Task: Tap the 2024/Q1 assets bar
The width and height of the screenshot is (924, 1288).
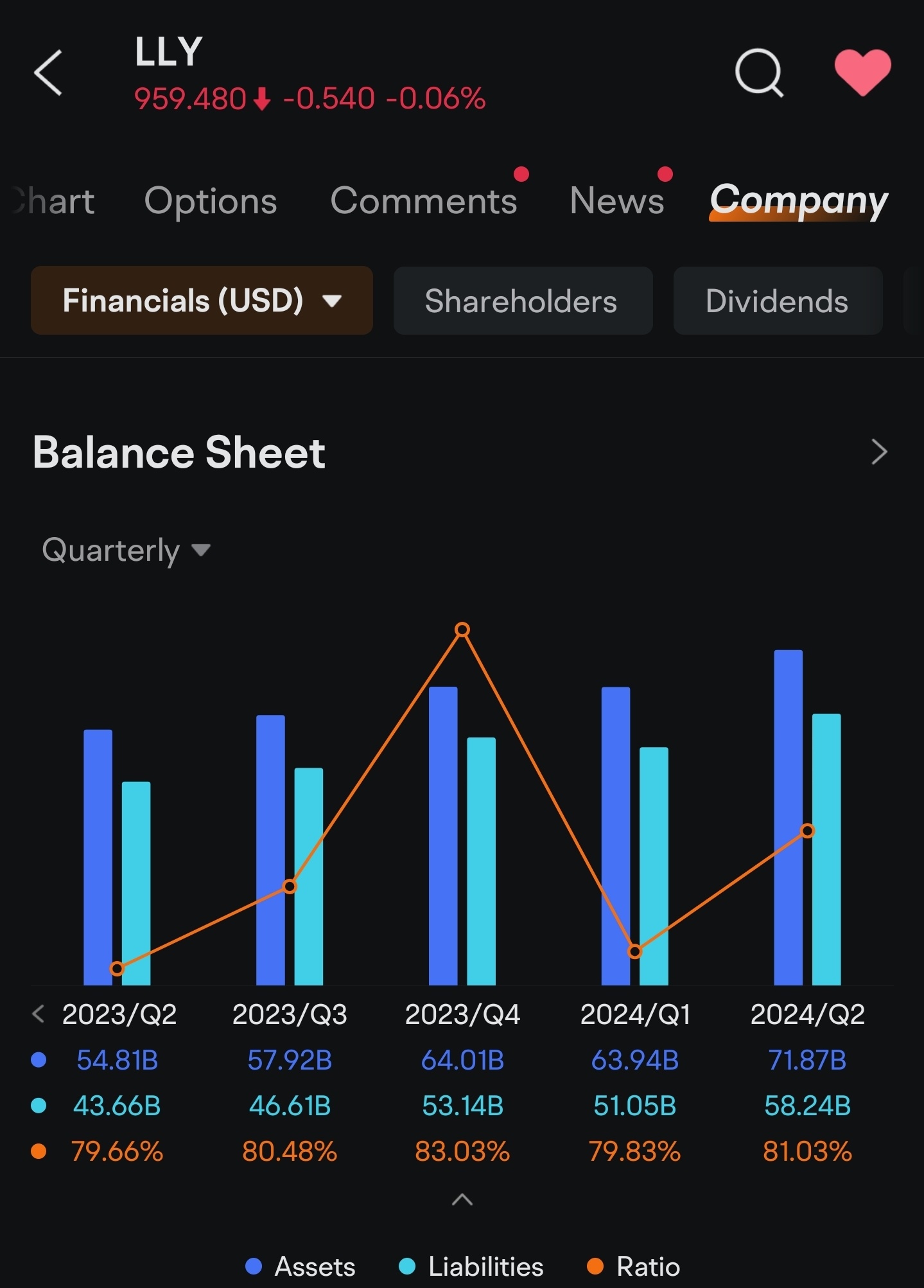Action: 616,836
